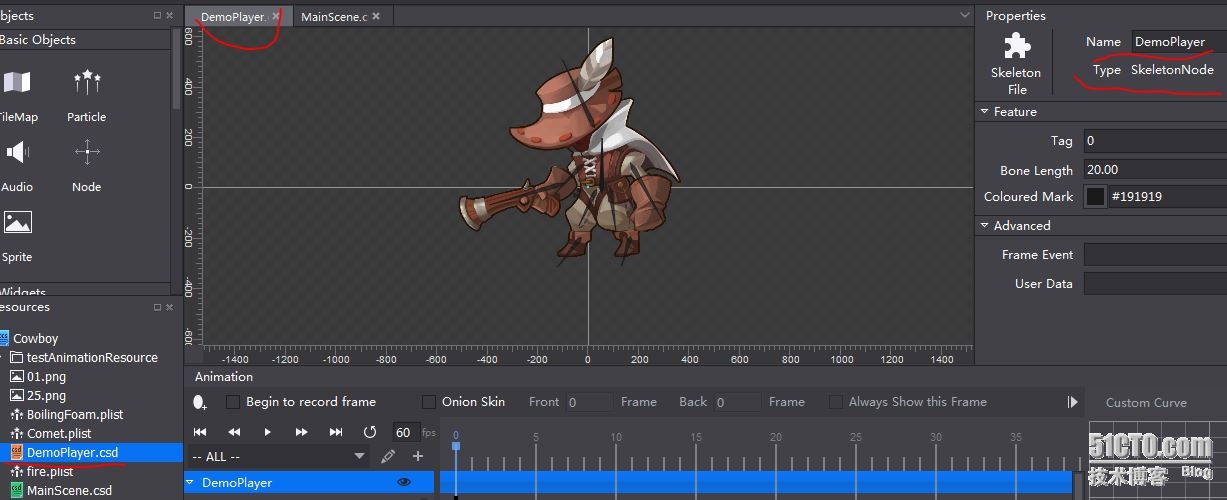
Task: Select MainScene.csd in the Resources list
Action: pos(69,491)
